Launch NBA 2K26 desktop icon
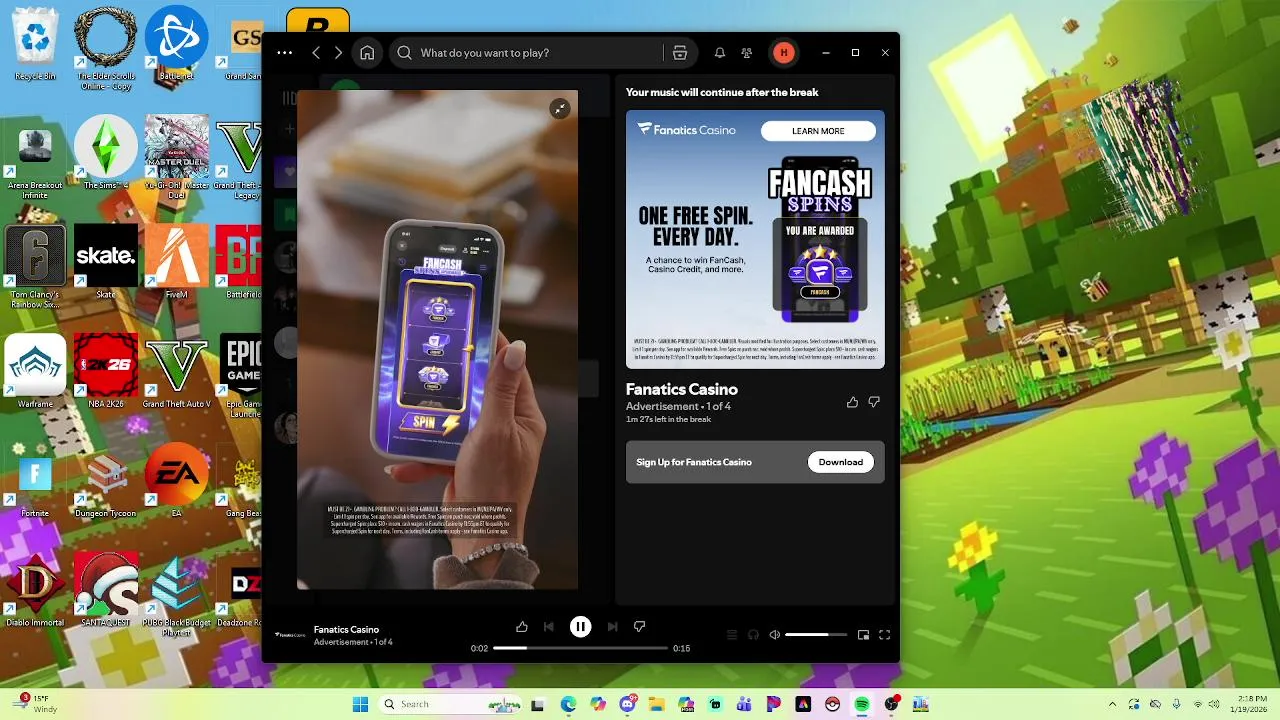Viewport: 1280px width, 720px height. (x=105, y=372)
